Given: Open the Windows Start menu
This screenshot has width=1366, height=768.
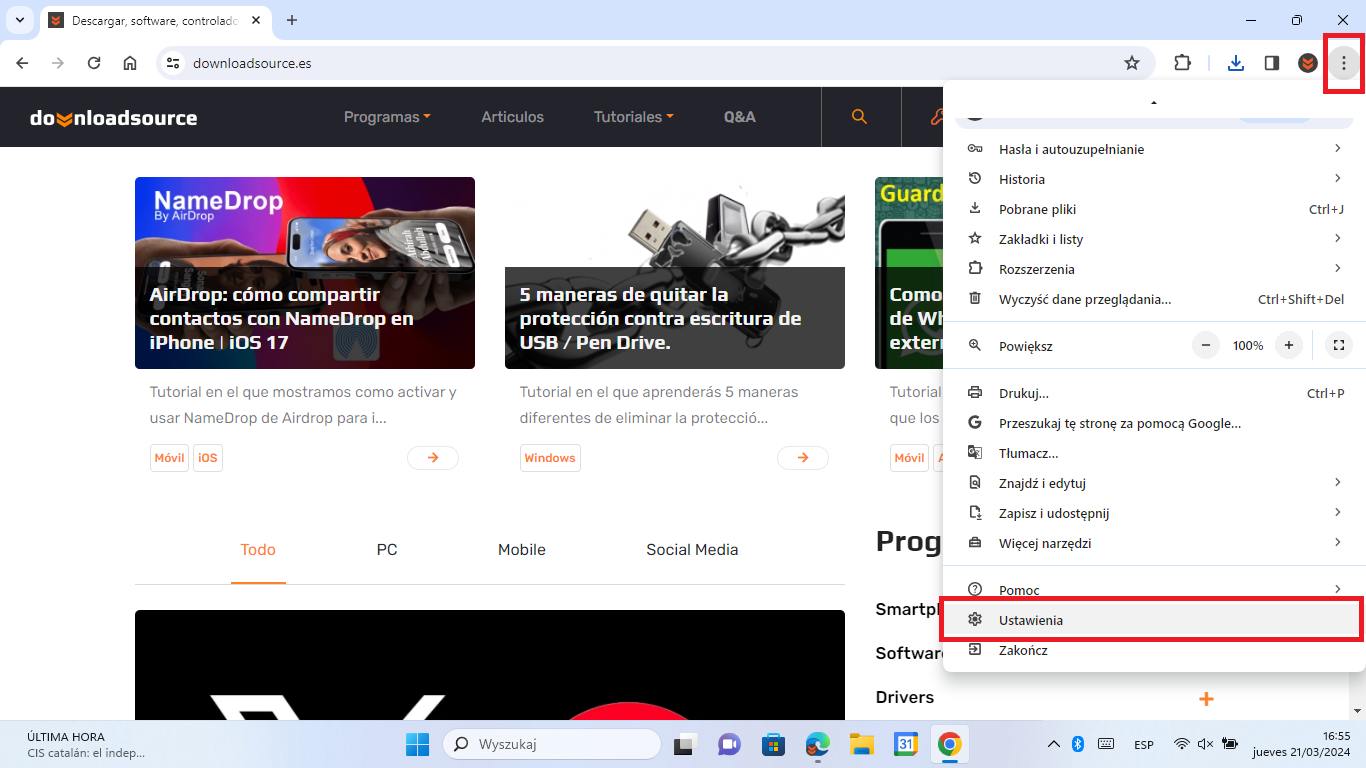Looking at the screenshot, I should [418, 744].
